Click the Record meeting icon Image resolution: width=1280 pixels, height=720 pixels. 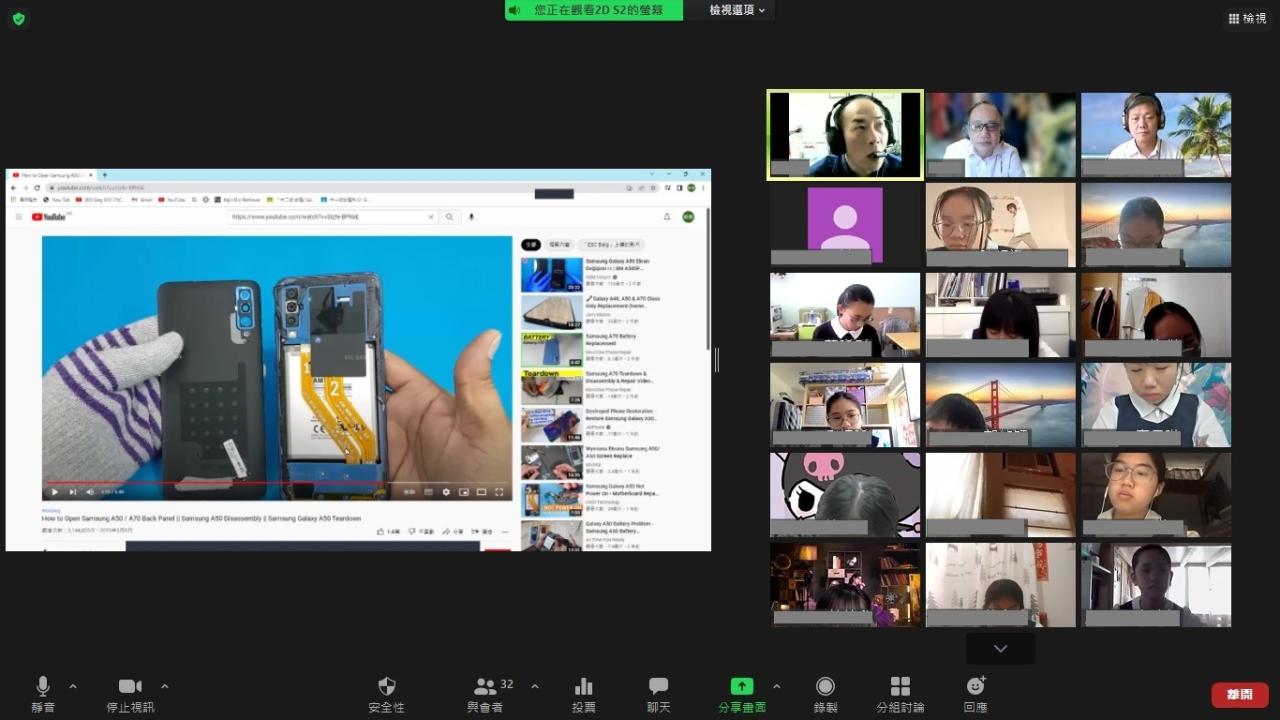[825, 694]
